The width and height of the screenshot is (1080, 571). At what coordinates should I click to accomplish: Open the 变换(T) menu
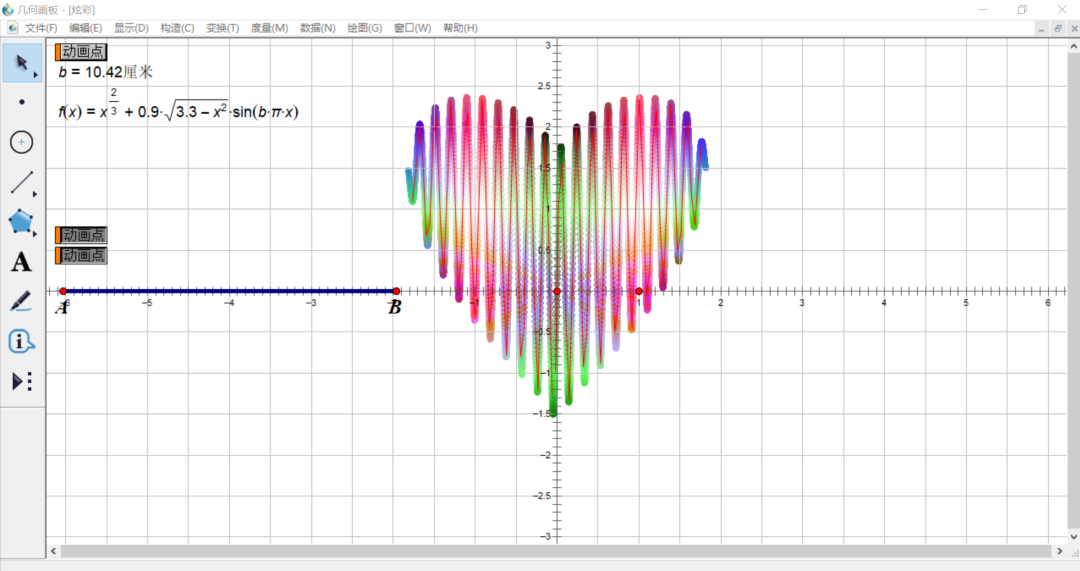(222, 28)
